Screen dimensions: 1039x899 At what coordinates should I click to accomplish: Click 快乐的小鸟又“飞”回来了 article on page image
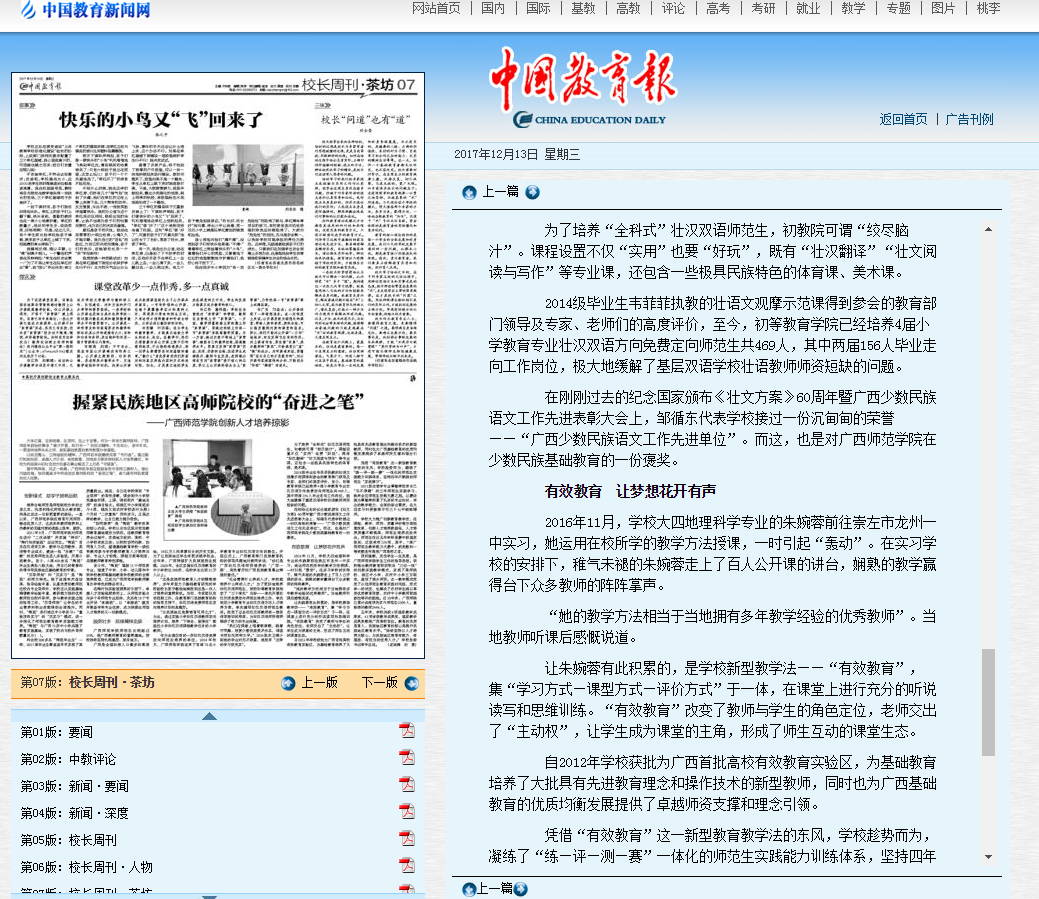coord(162,120)
